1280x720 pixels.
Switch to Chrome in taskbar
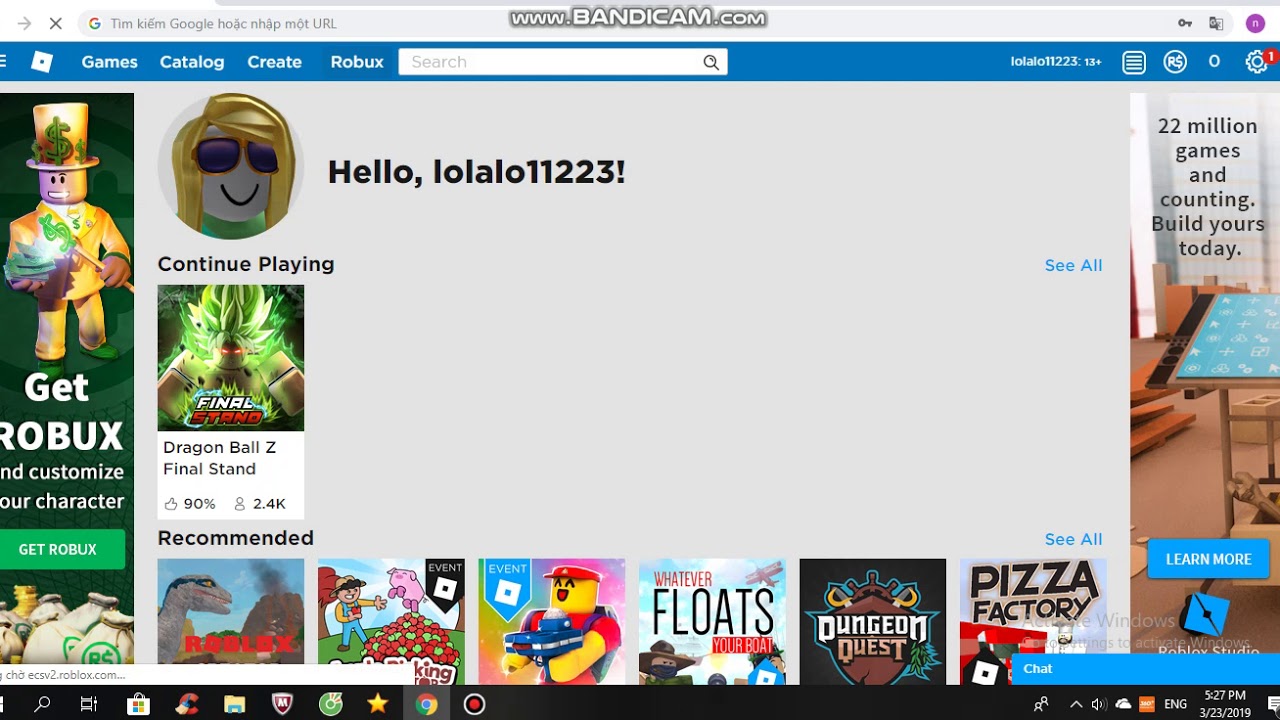point(427,704)
